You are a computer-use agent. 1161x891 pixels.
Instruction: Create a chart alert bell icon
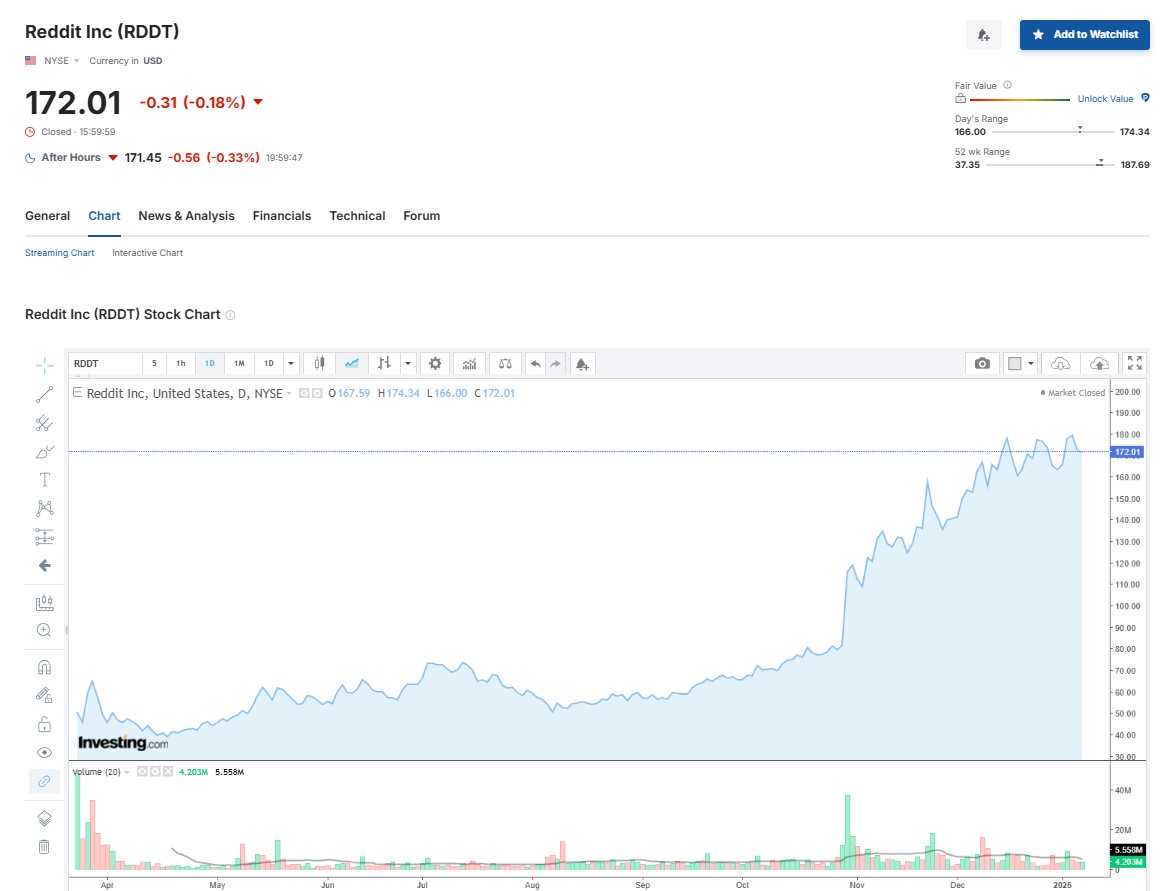pos(582,364)
